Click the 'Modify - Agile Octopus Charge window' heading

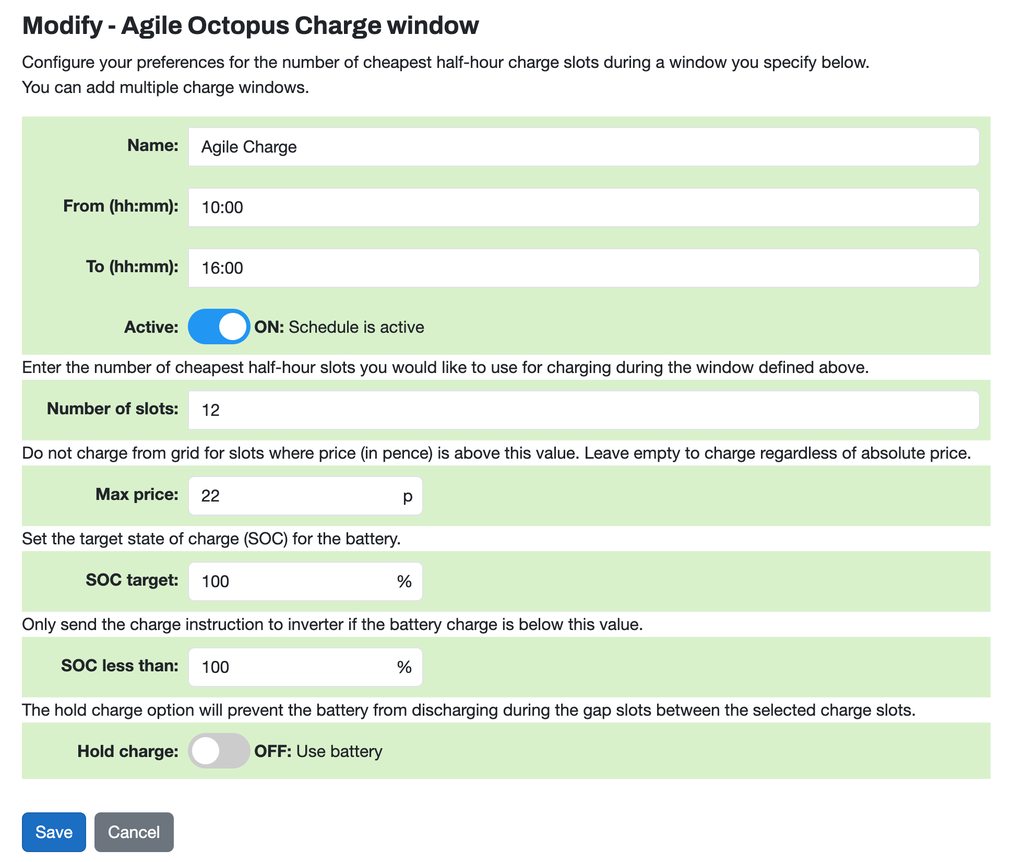click(250, 25)
